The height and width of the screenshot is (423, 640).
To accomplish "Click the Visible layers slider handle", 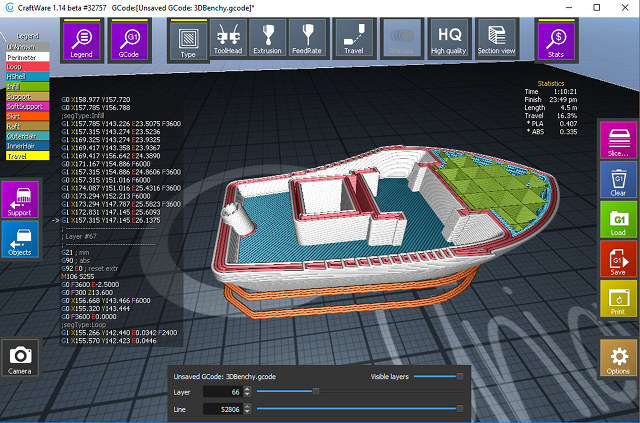I will coord(460,376).
